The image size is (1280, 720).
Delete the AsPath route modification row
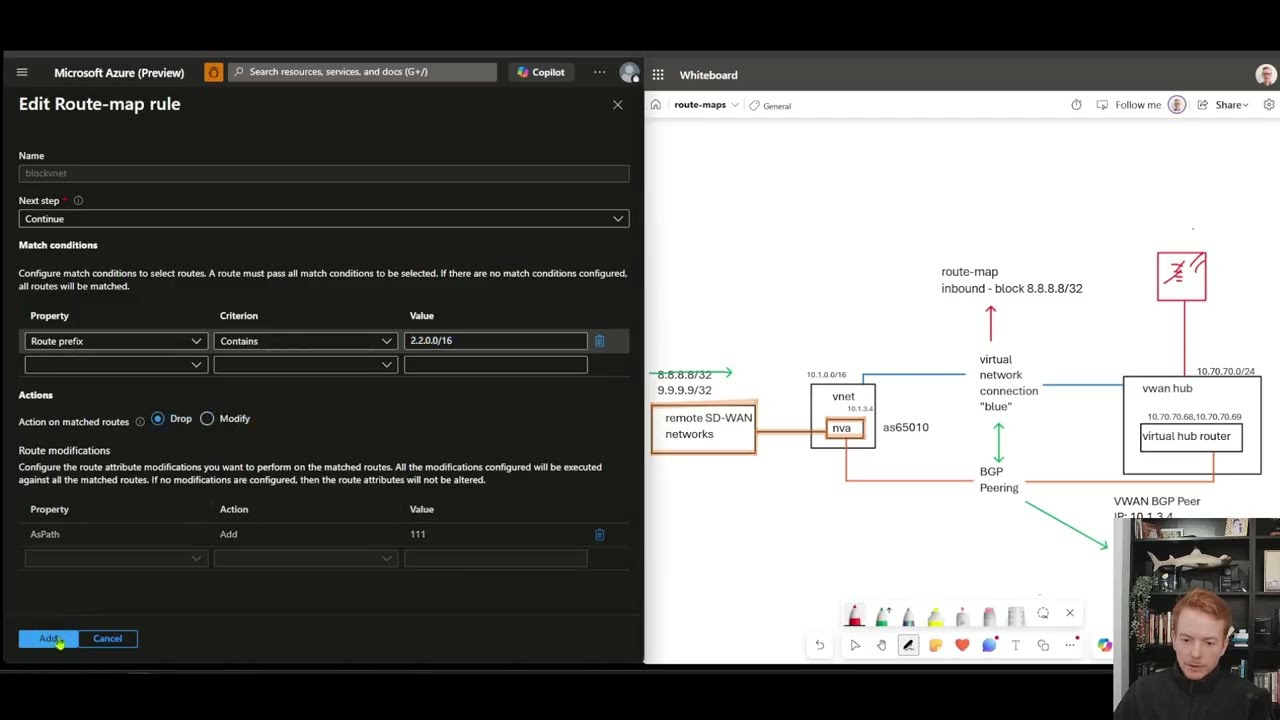599,534
